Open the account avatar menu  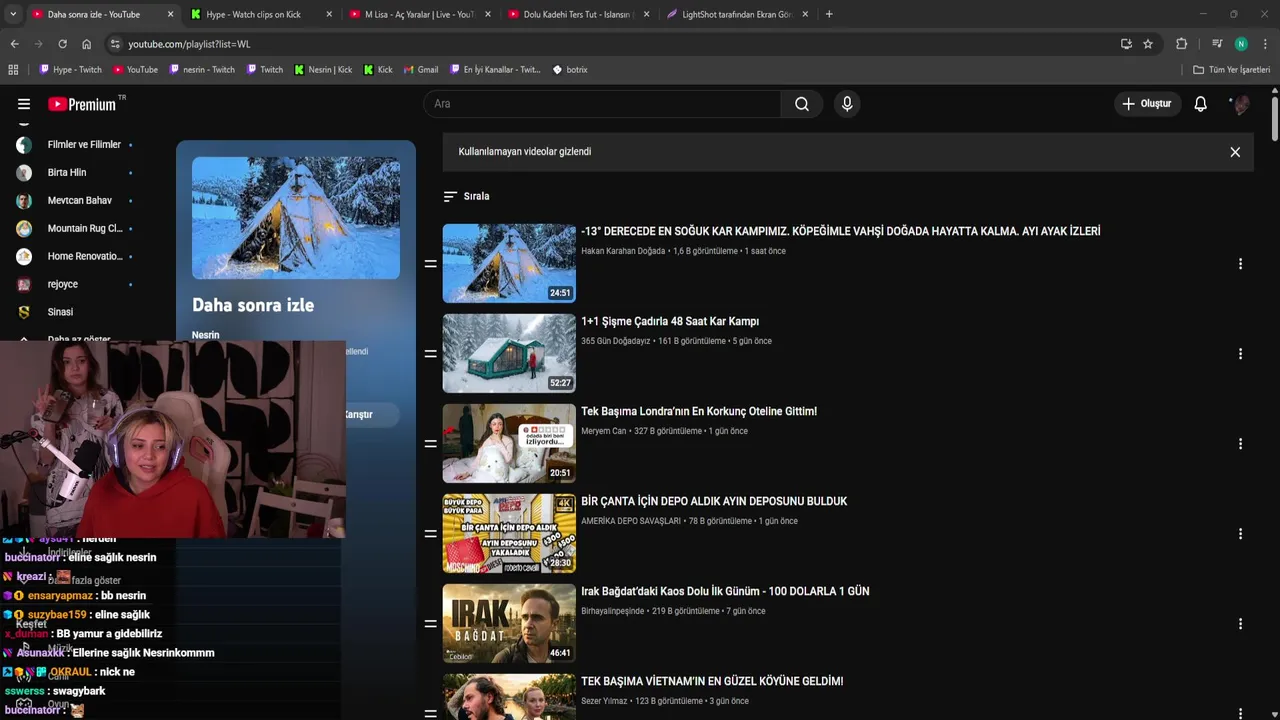tap(1240, 104)
